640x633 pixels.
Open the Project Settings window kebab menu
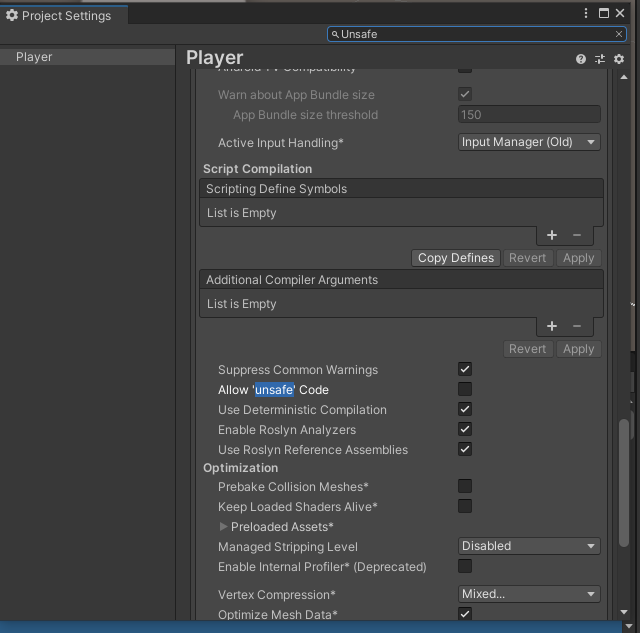pos(586,13)
